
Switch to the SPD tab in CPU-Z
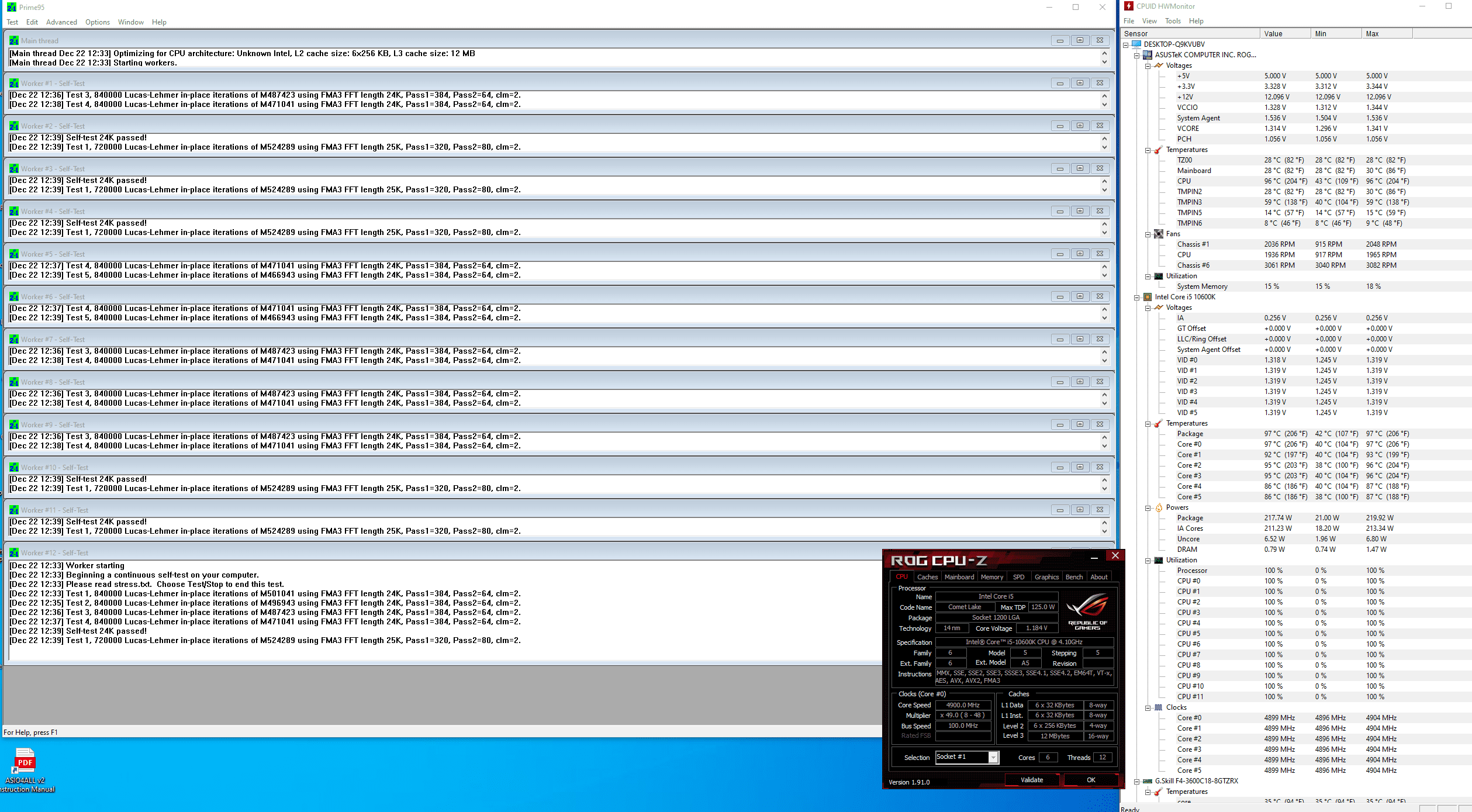coord(1019,577)
